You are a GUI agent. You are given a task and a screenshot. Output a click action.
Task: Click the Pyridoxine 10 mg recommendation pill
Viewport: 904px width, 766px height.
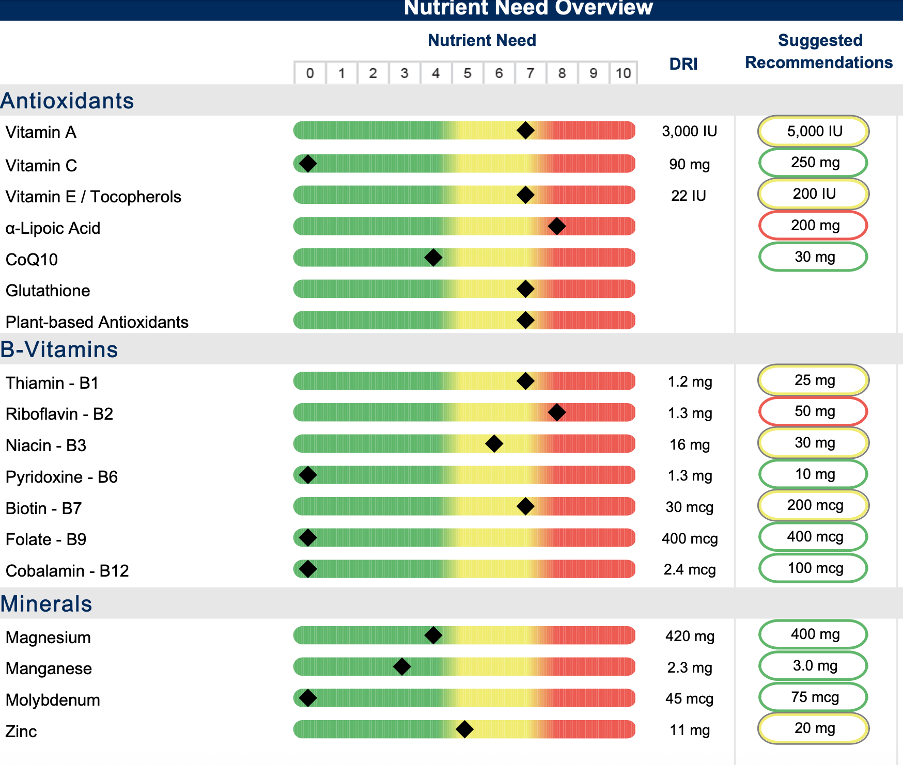(x=813, y=474)
